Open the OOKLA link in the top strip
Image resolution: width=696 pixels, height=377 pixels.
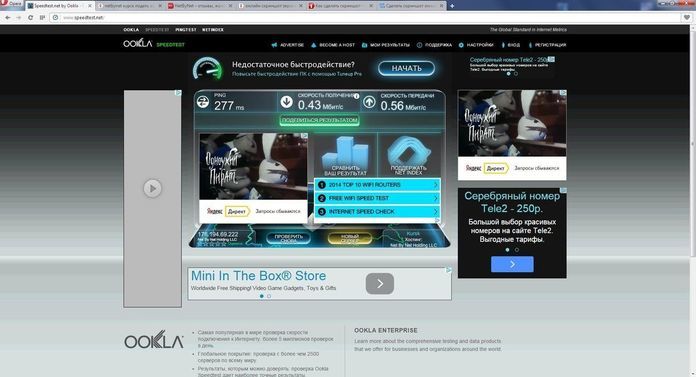pyautogui.click(x=131, y=30)
